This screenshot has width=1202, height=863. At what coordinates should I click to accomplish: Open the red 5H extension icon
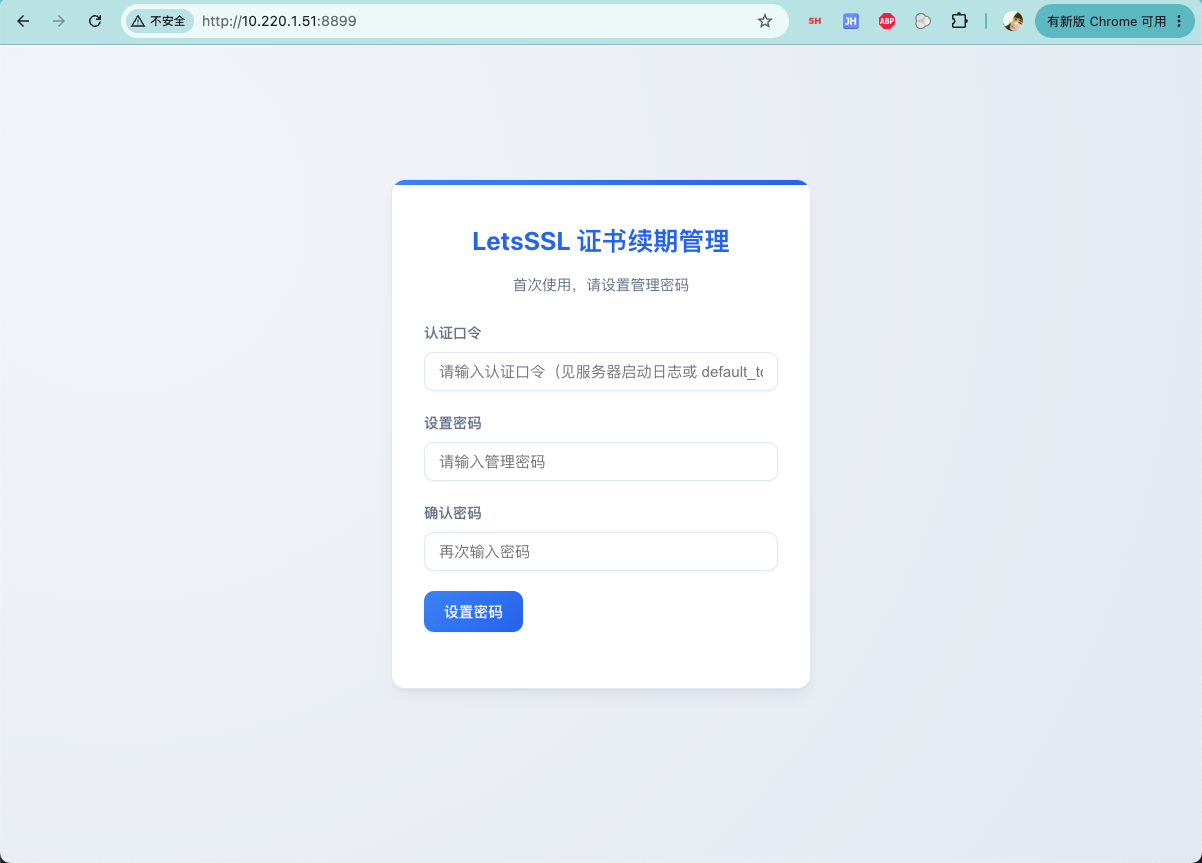coord(815,21)
